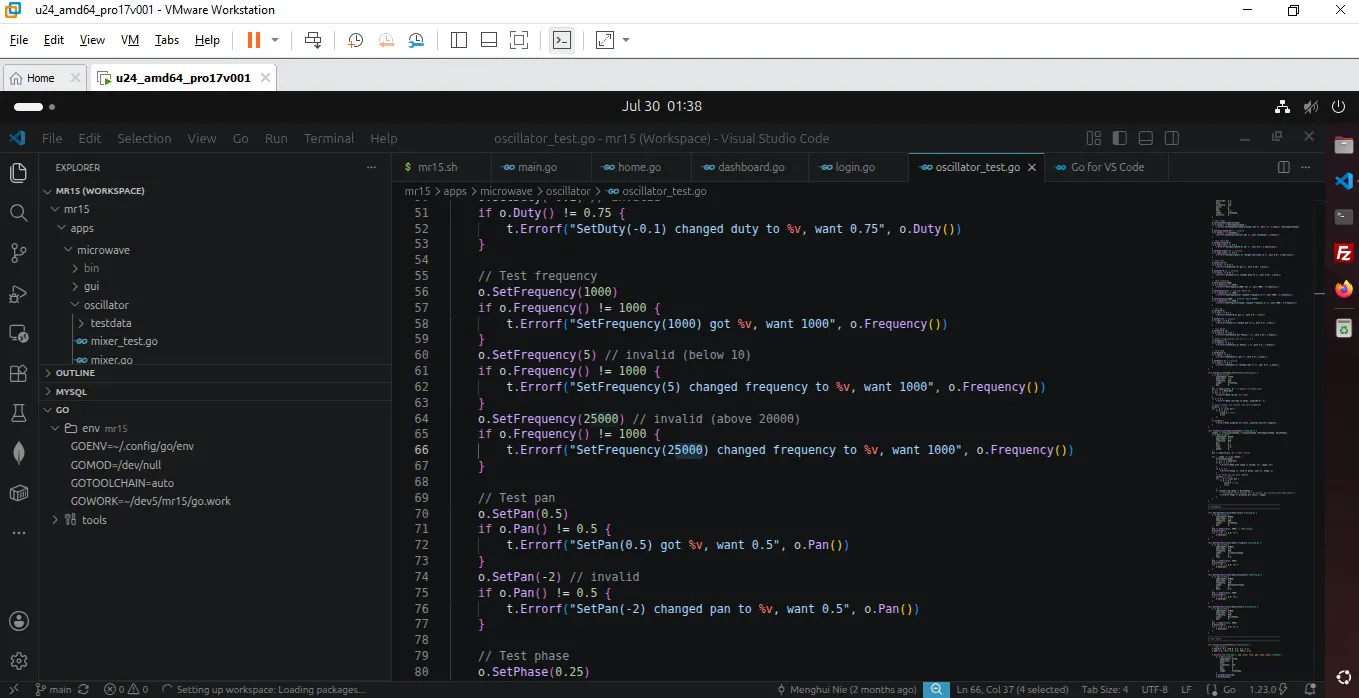1359x698 pixels.
Task: Toggle Primary Side Bar visibility
Action: (x=1120, y=138)
